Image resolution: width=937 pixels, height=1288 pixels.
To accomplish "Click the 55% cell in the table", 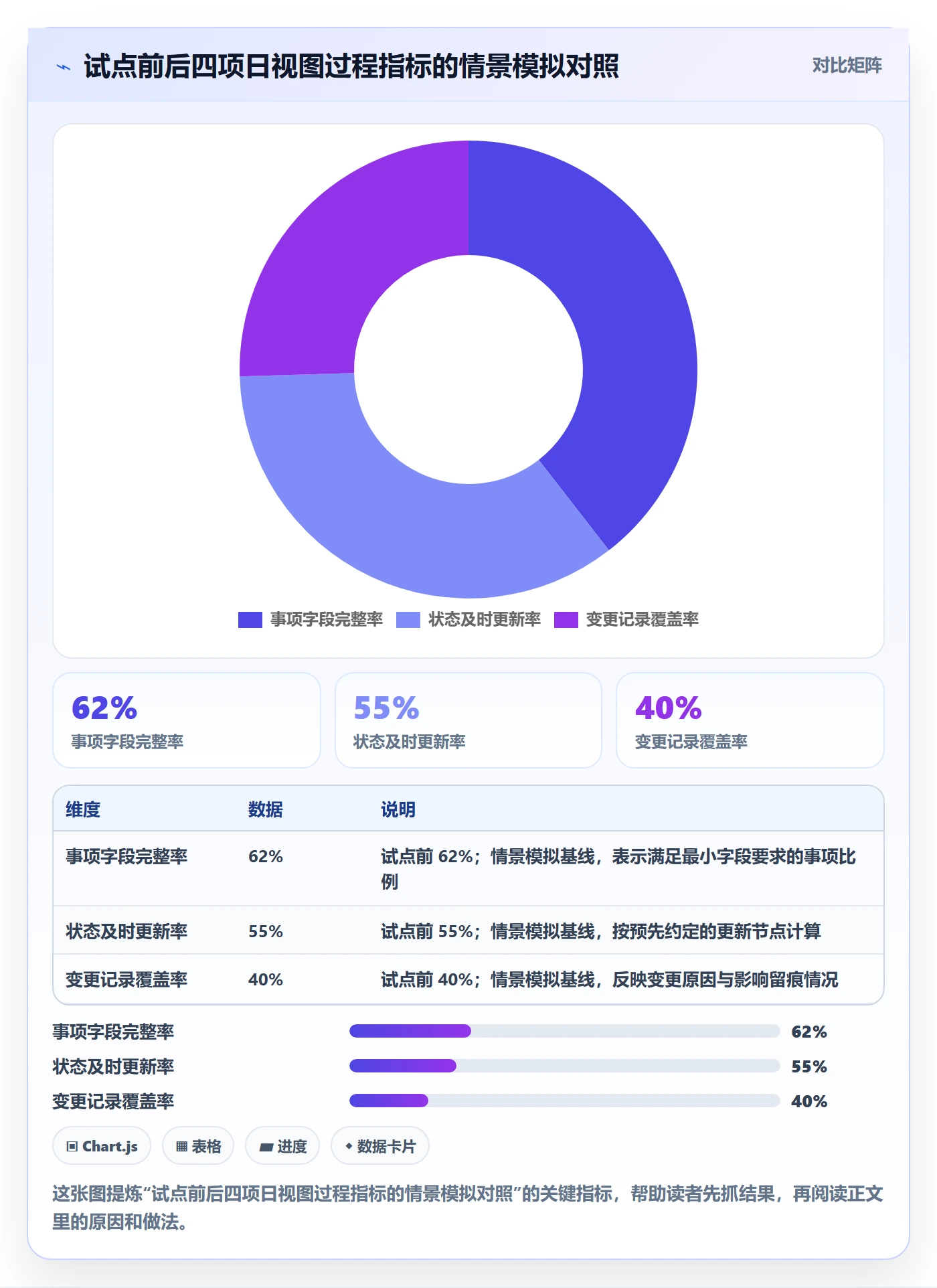I will coord(266,932).
